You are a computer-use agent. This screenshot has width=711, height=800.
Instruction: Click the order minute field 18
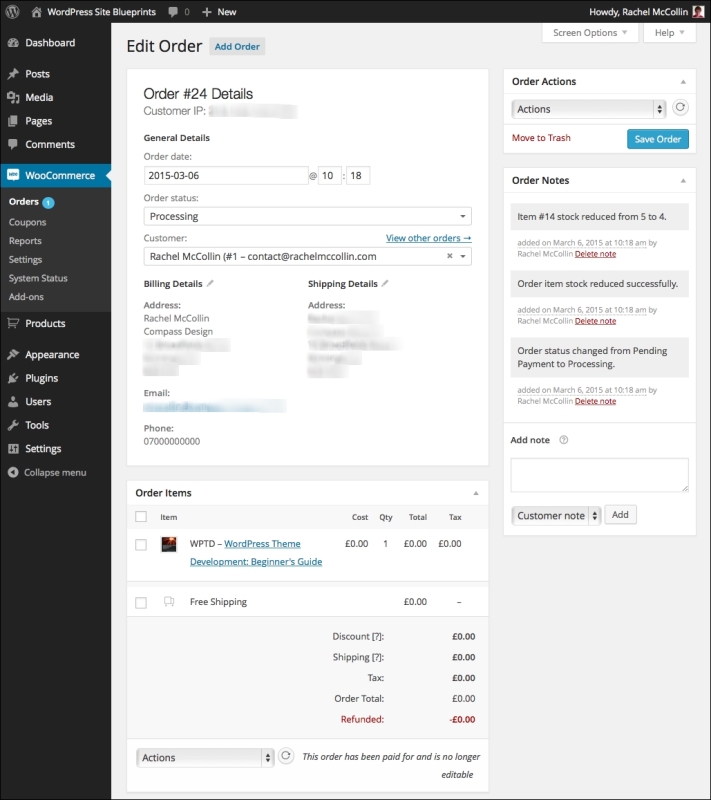point(358,176)
